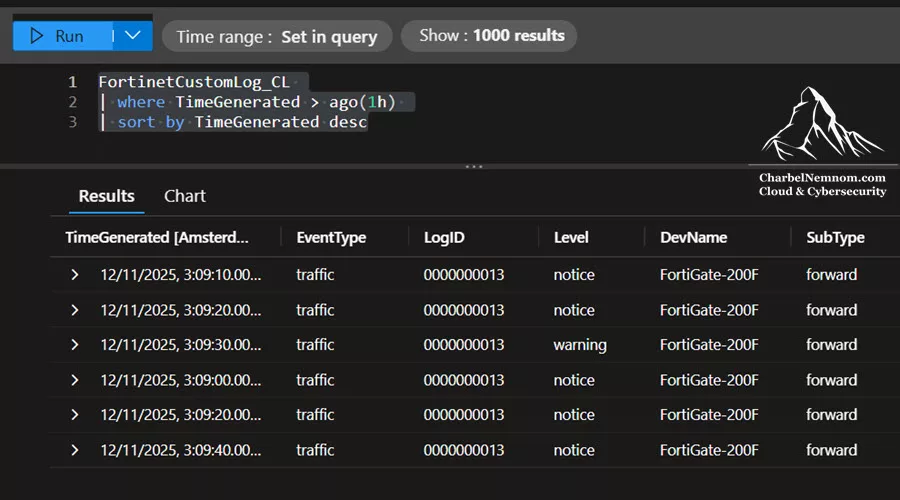Image resolution: width=900 pixels, height=500 pixels.
Task: Click the LogID cell in the 3:09:40.00 row
Action: pyautogui.click(x=464, y=450)
